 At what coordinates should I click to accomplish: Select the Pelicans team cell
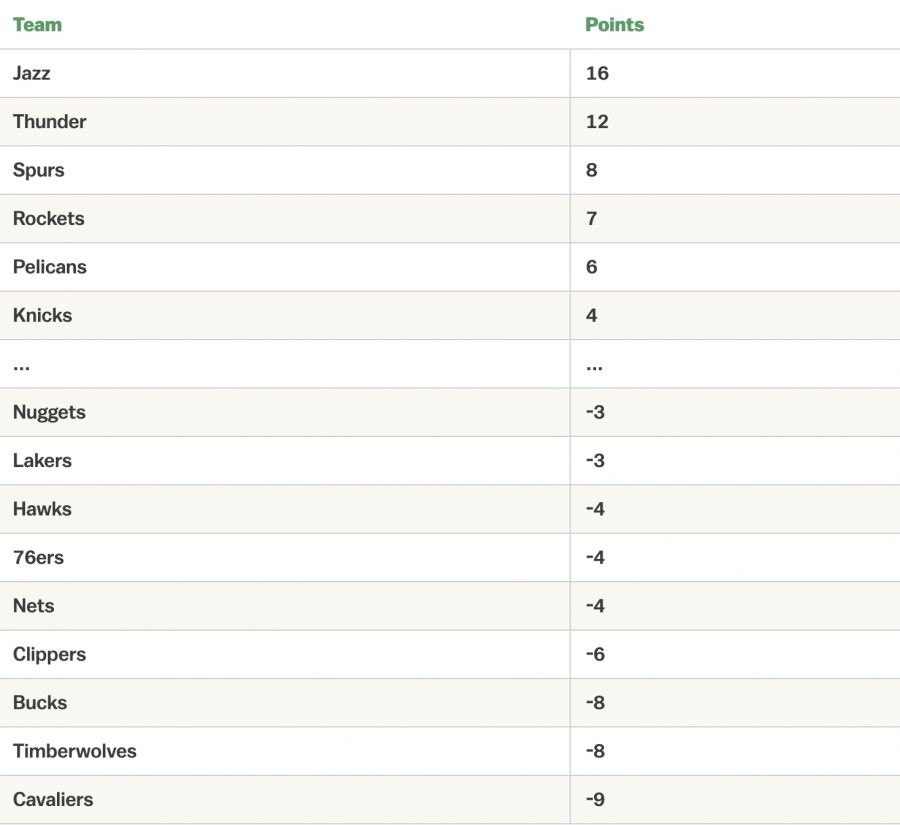click(x=50, y=267)
